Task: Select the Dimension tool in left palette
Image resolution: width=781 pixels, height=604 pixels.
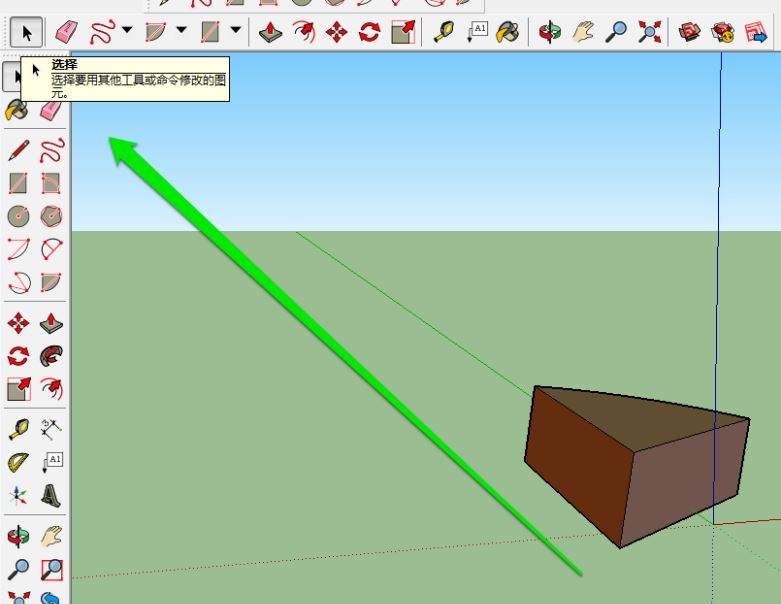Action: point(51,429)
